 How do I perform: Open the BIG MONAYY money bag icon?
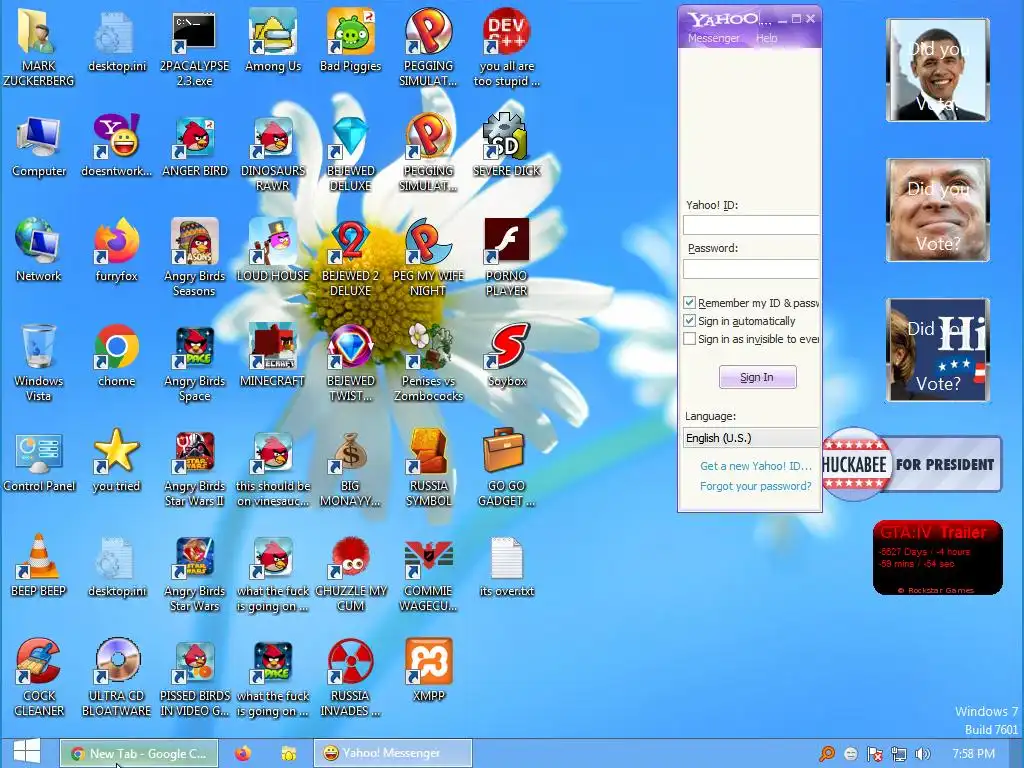pyautogui.click(x=350, y=452)
